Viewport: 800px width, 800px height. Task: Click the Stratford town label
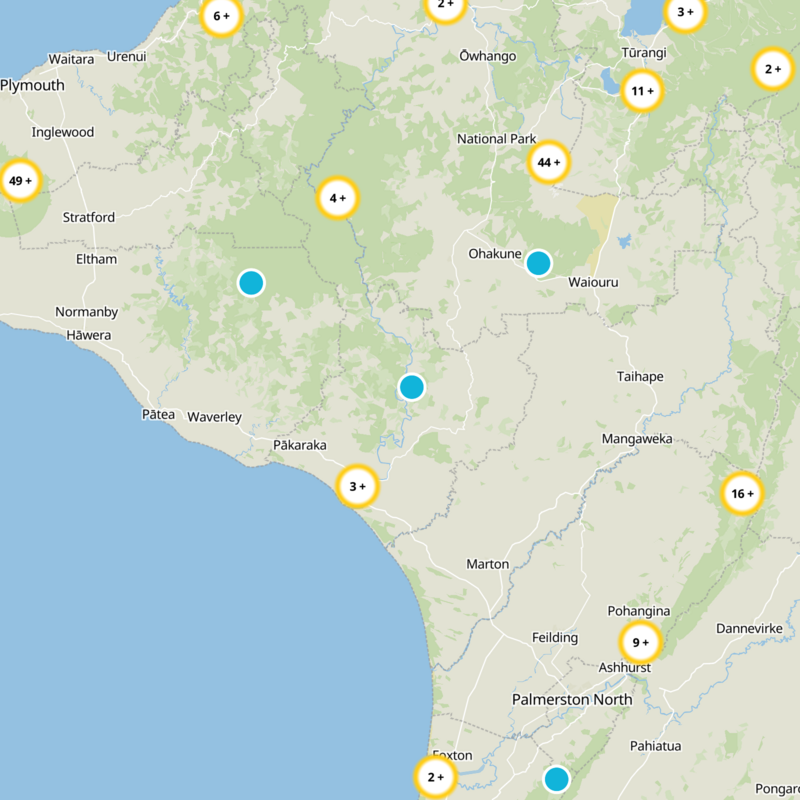[x=89, y=217]
